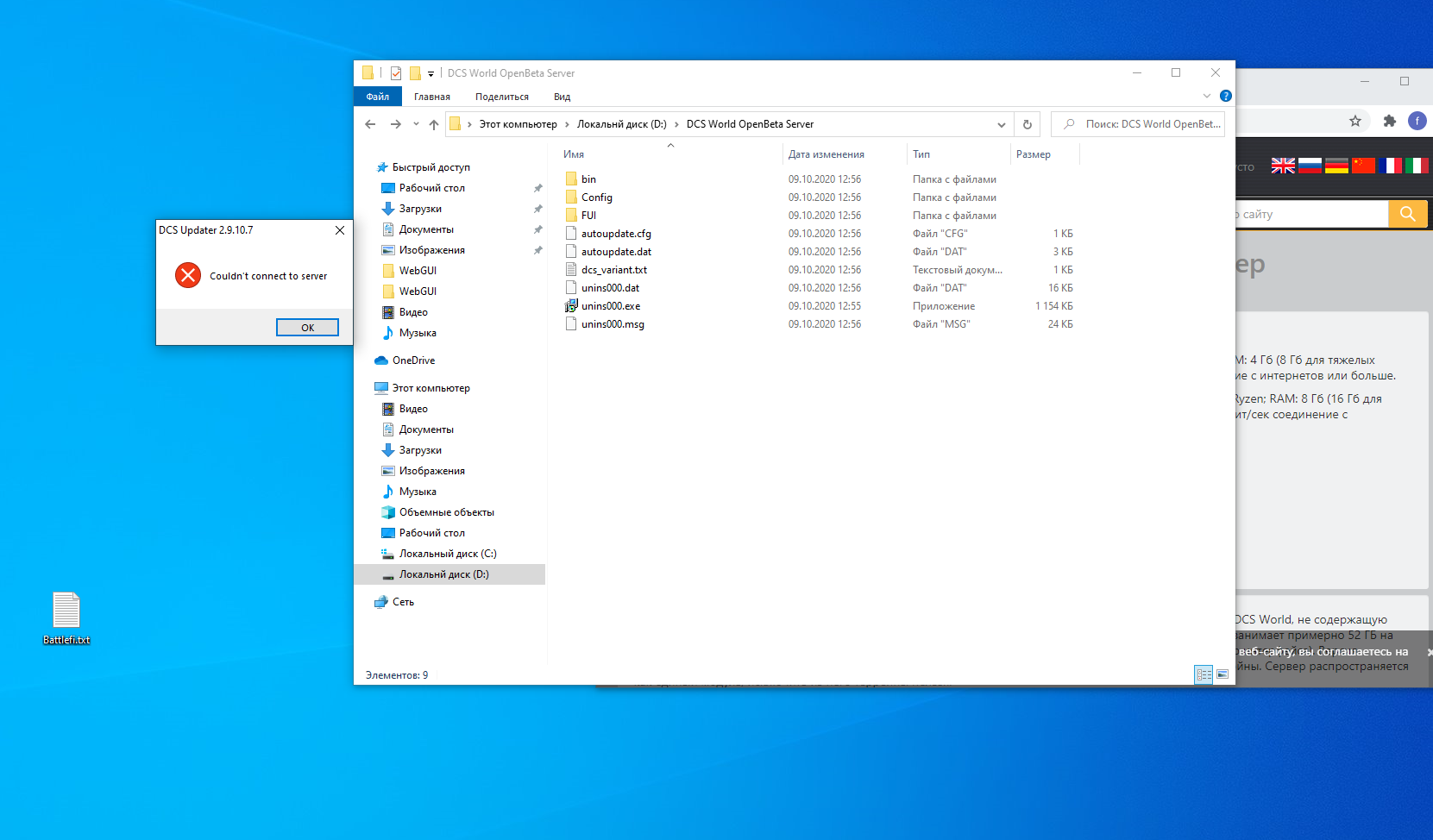
Task: Open the Главная ribbon tab
Action: coord(431,97)
